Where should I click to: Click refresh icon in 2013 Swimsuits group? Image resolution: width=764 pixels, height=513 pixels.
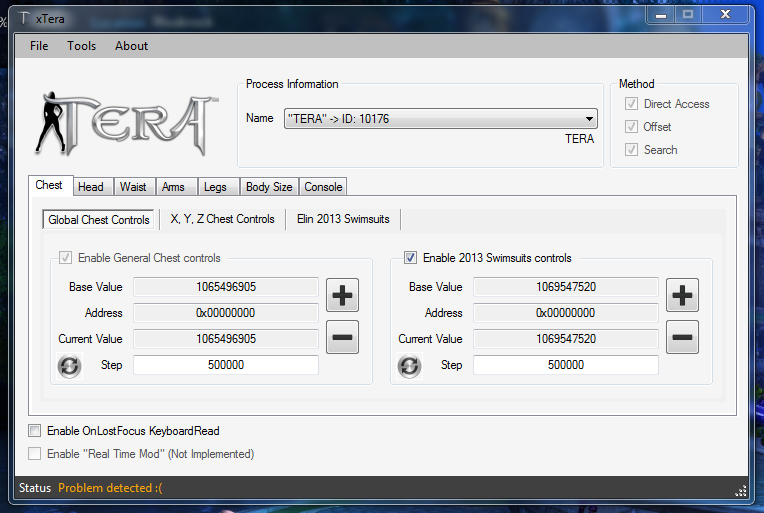(x=409, y=366)
